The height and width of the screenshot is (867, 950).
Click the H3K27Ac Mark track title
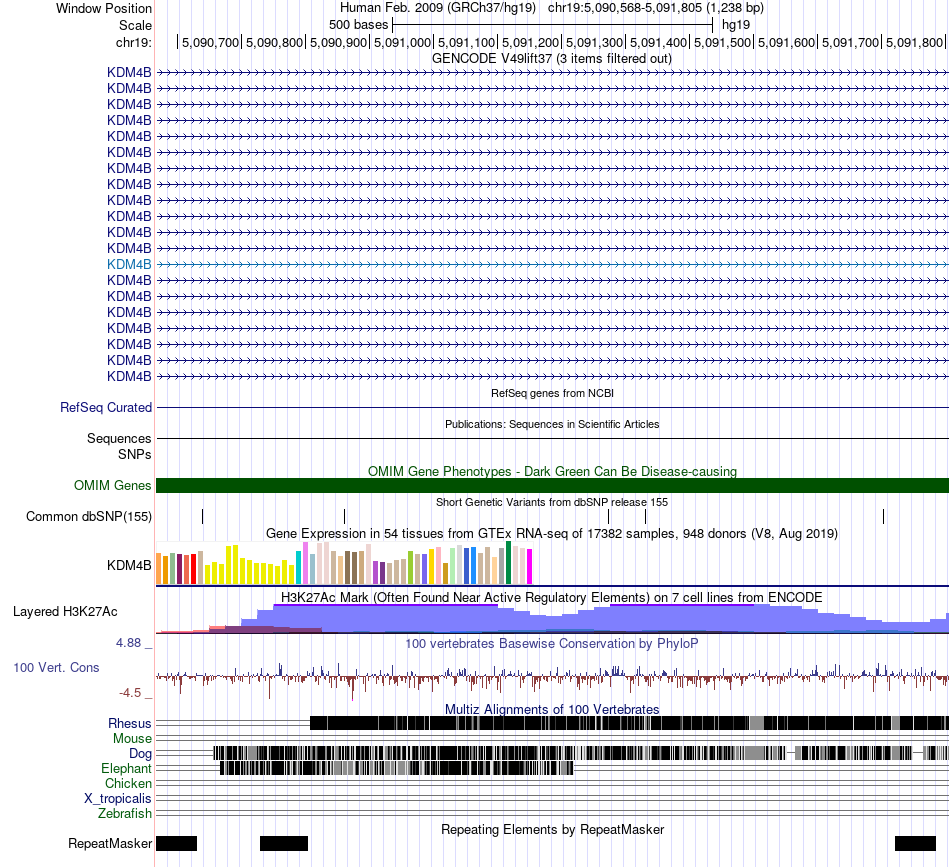pos(551,597)
